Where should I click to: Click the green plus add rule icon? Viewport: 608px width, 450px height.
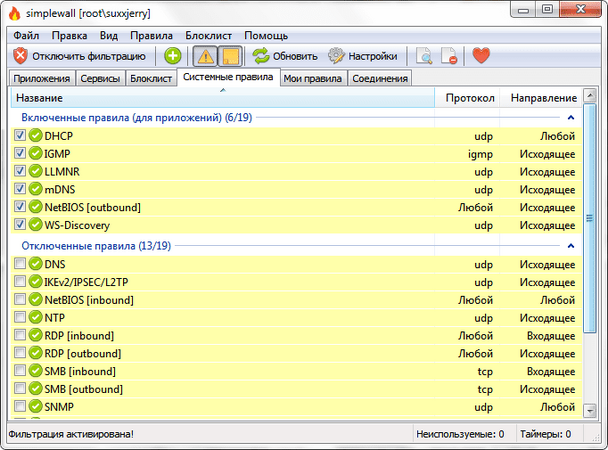(173, 56)
